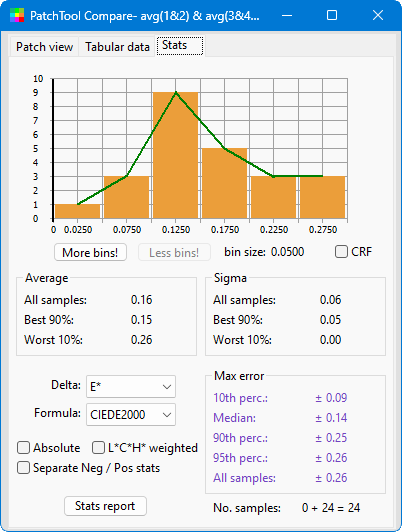Click Sigma Worst 10% value 0.00
The image size is (402, 532).
330,340
